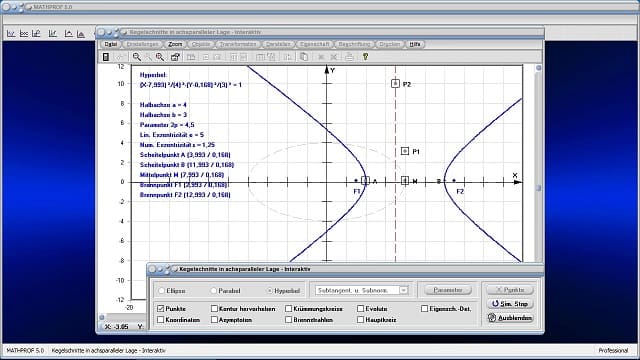This screenshot has height=360, width=640.
Task: Select the Hyperbel radio button
Action: click(269, 291)
